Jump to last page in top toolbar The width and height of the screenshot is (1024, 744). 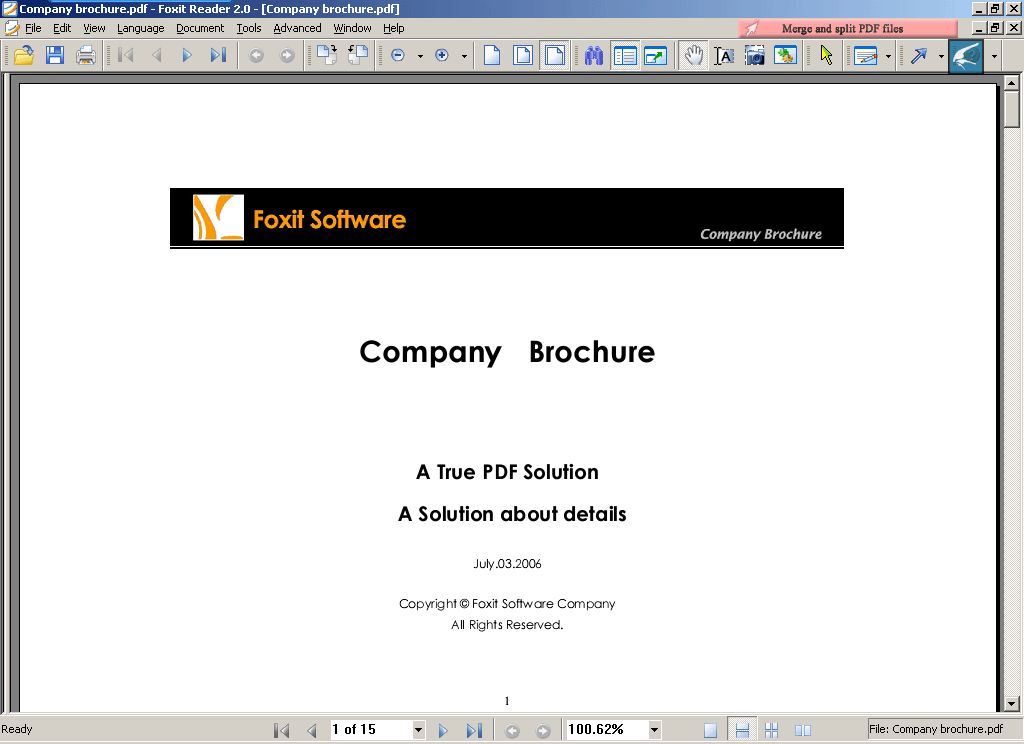point(218,56)
